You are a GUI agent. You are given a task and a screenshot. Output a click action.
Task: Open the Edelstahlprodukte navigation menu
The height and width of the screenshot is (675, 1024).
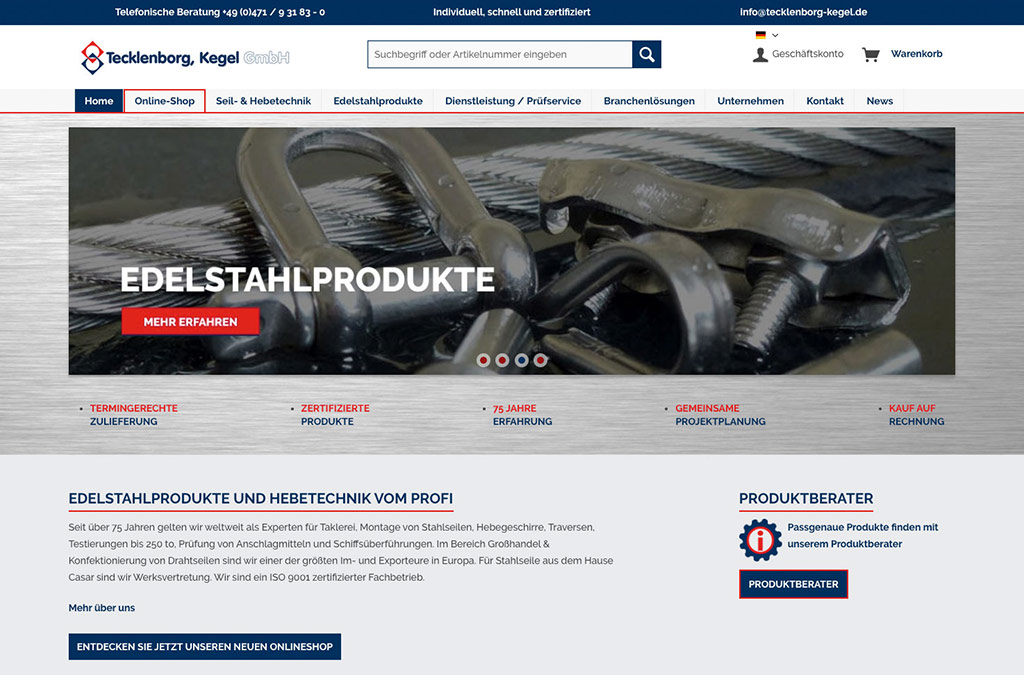[x=378, y=101]
